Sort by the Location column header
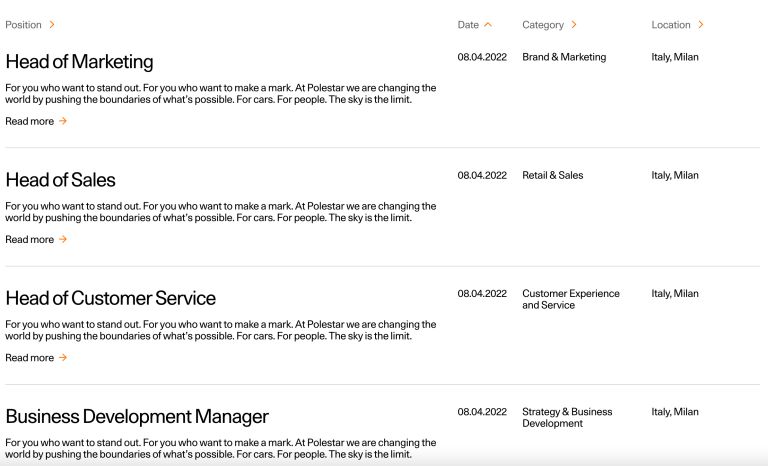768x466 pixels. point(671,25)
